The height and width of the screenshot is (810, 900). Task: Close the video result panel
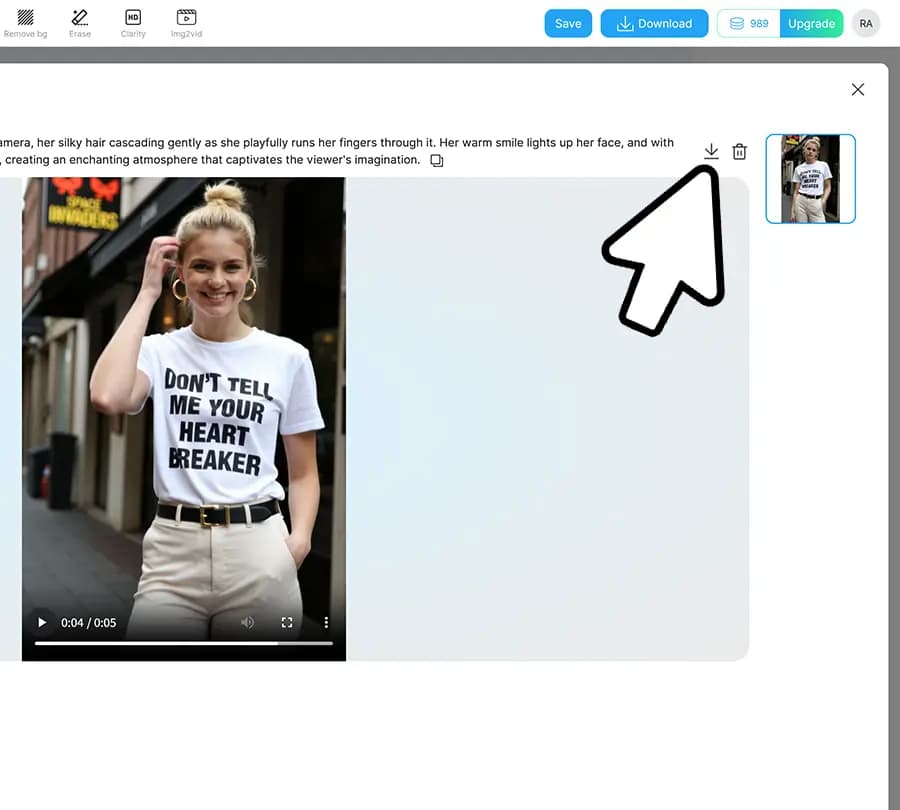(x=857, y=90)
